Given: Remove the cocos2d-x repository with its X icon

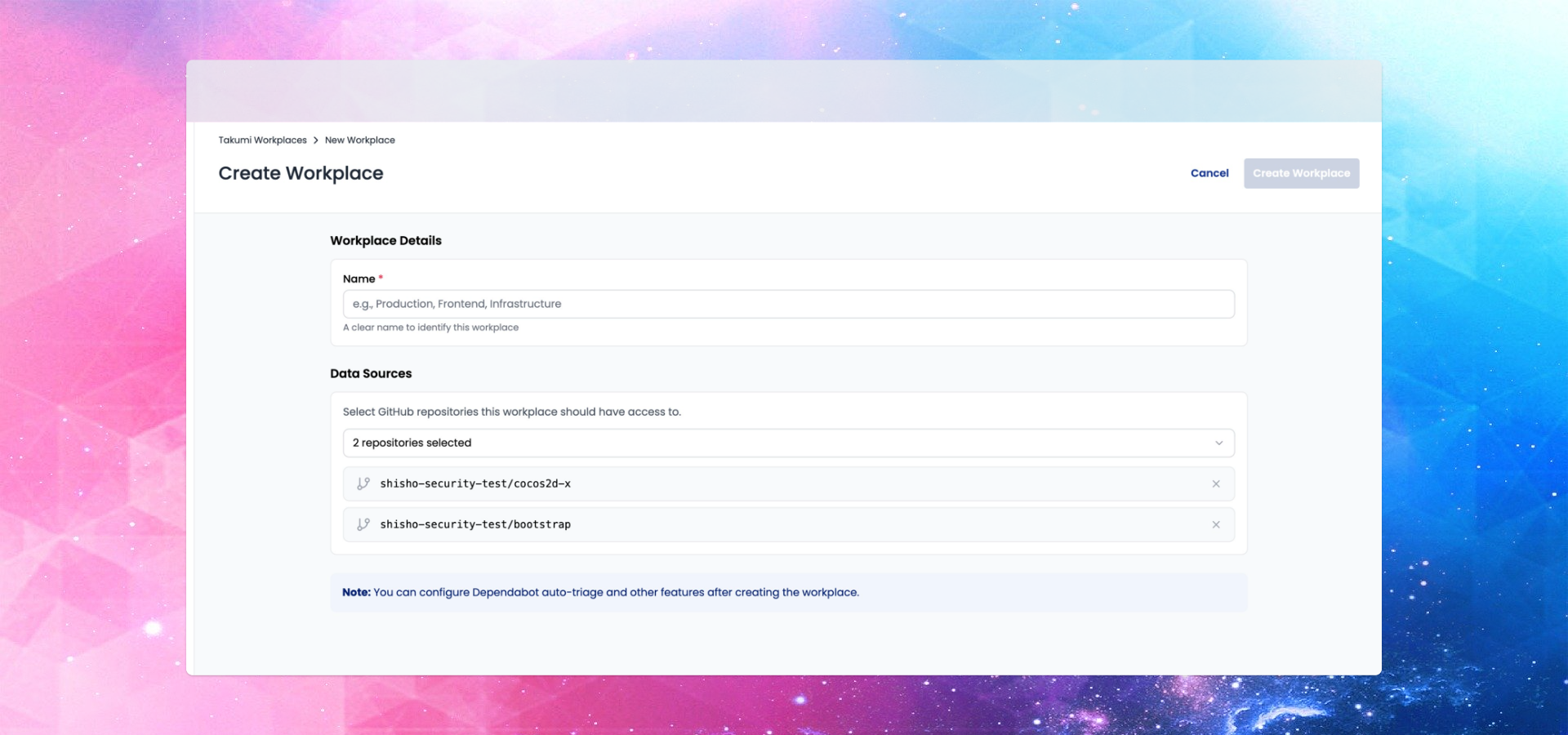Looking at the screenshot, I should (x=1216, y=483).
